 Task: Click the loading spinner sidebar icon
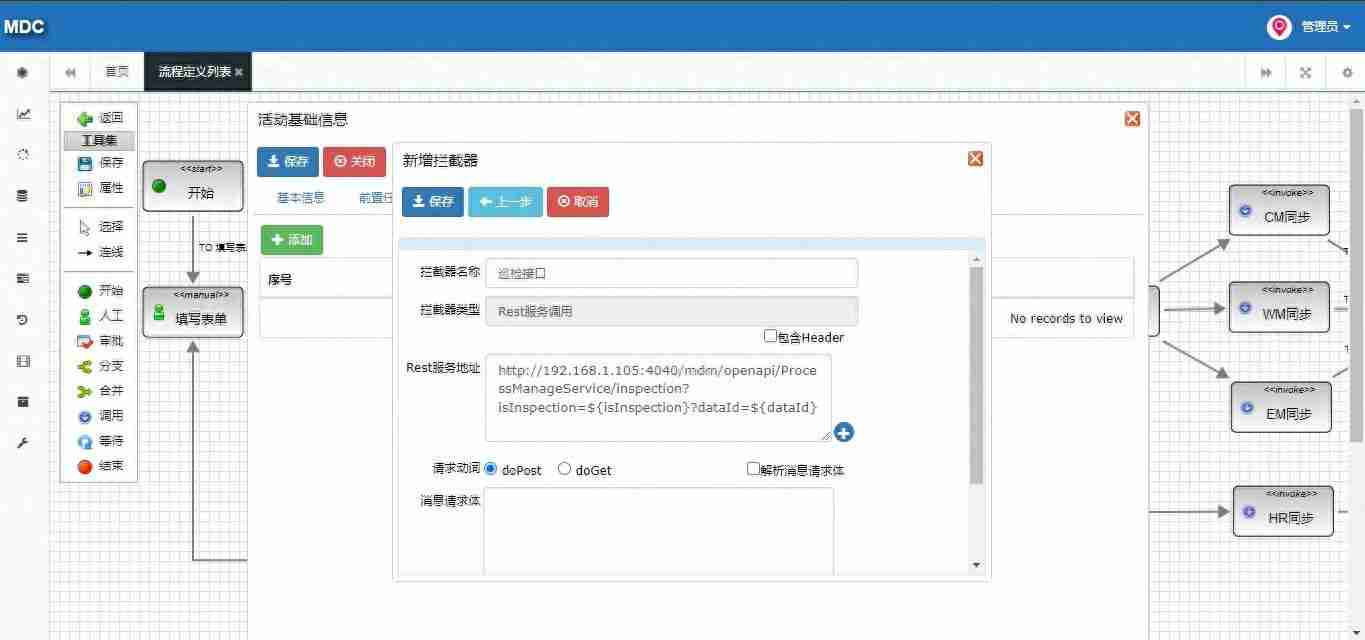[x=23, y=155]
